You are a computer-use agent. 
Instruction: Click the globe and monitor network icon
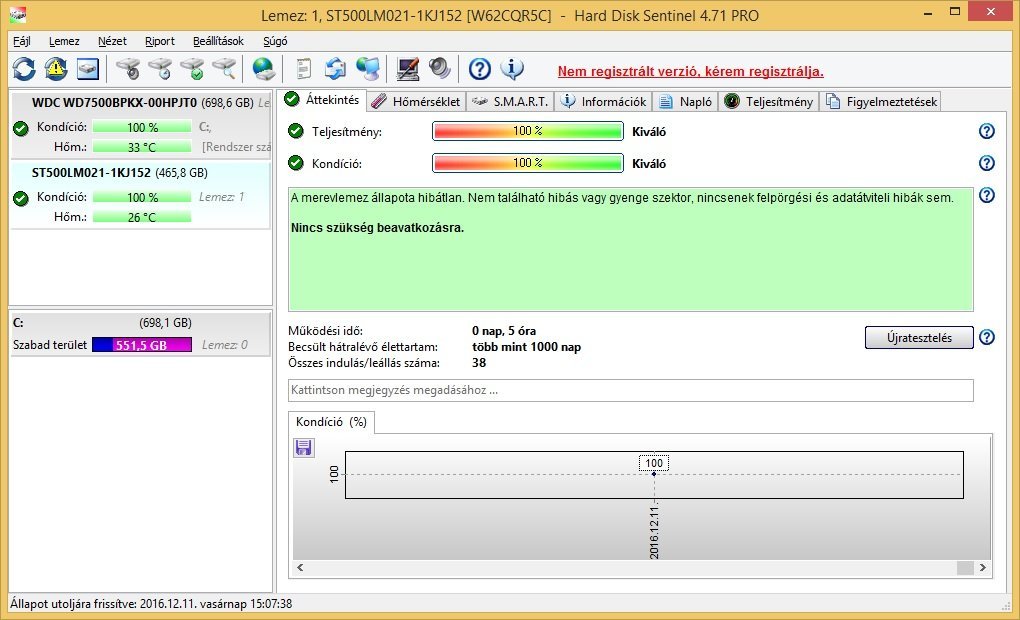point(368,69)
